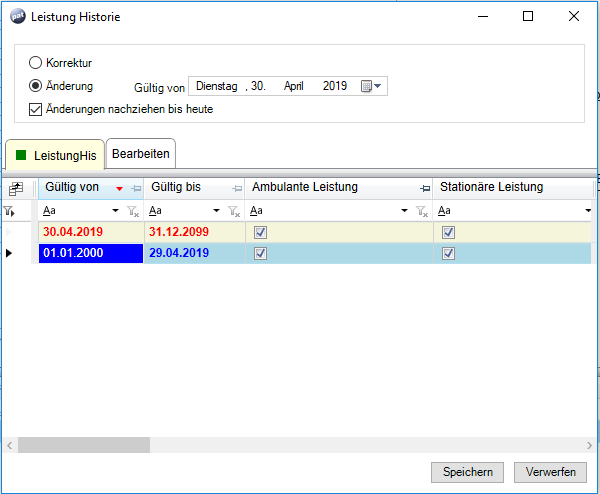This screenshot has width=600, height=494.
Task: Click the year 2019 in the date field
Action: point(334,86)
